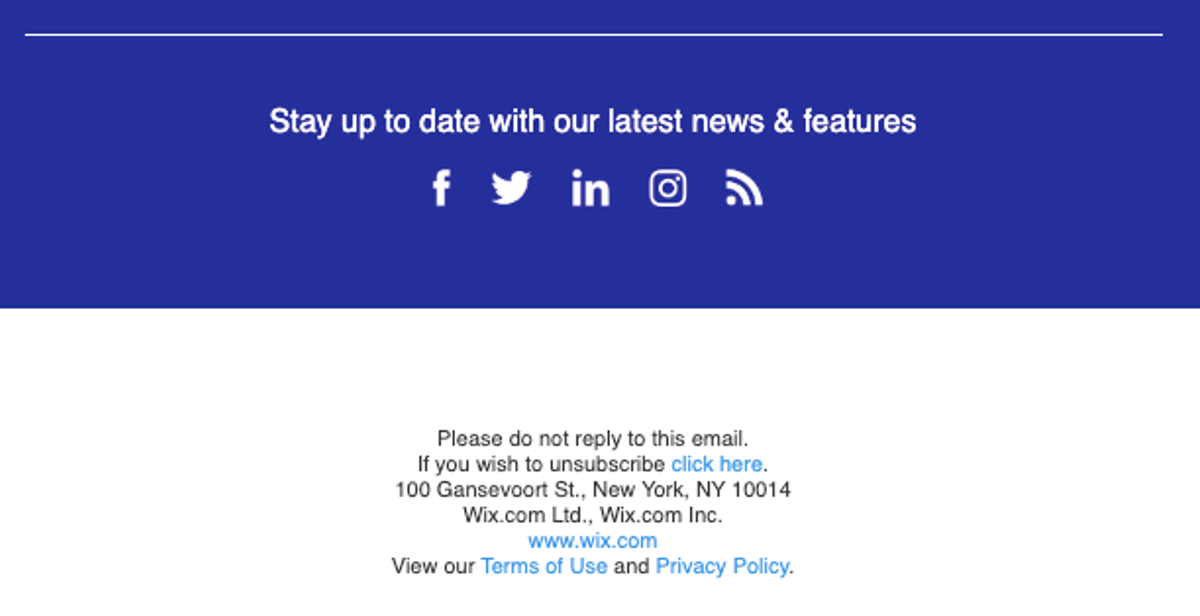Click the 'View our' text before Terms

(433, 566)
